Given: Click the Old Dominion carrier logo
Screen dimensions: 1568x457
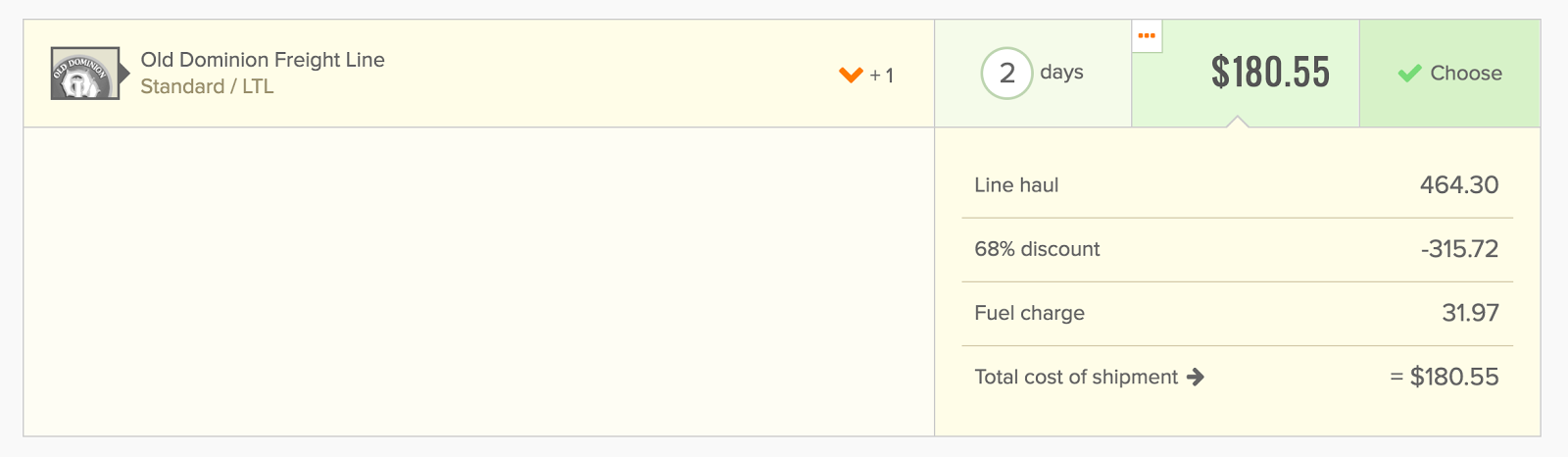Looking at the screenshot, I should coord(85,74).
